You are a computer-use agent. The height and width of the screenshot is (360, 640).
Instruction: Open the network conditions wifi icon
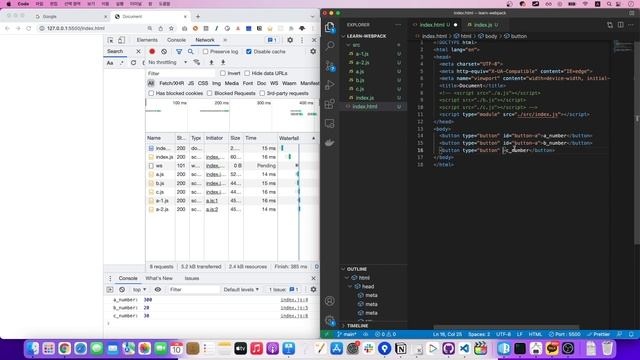197,62
